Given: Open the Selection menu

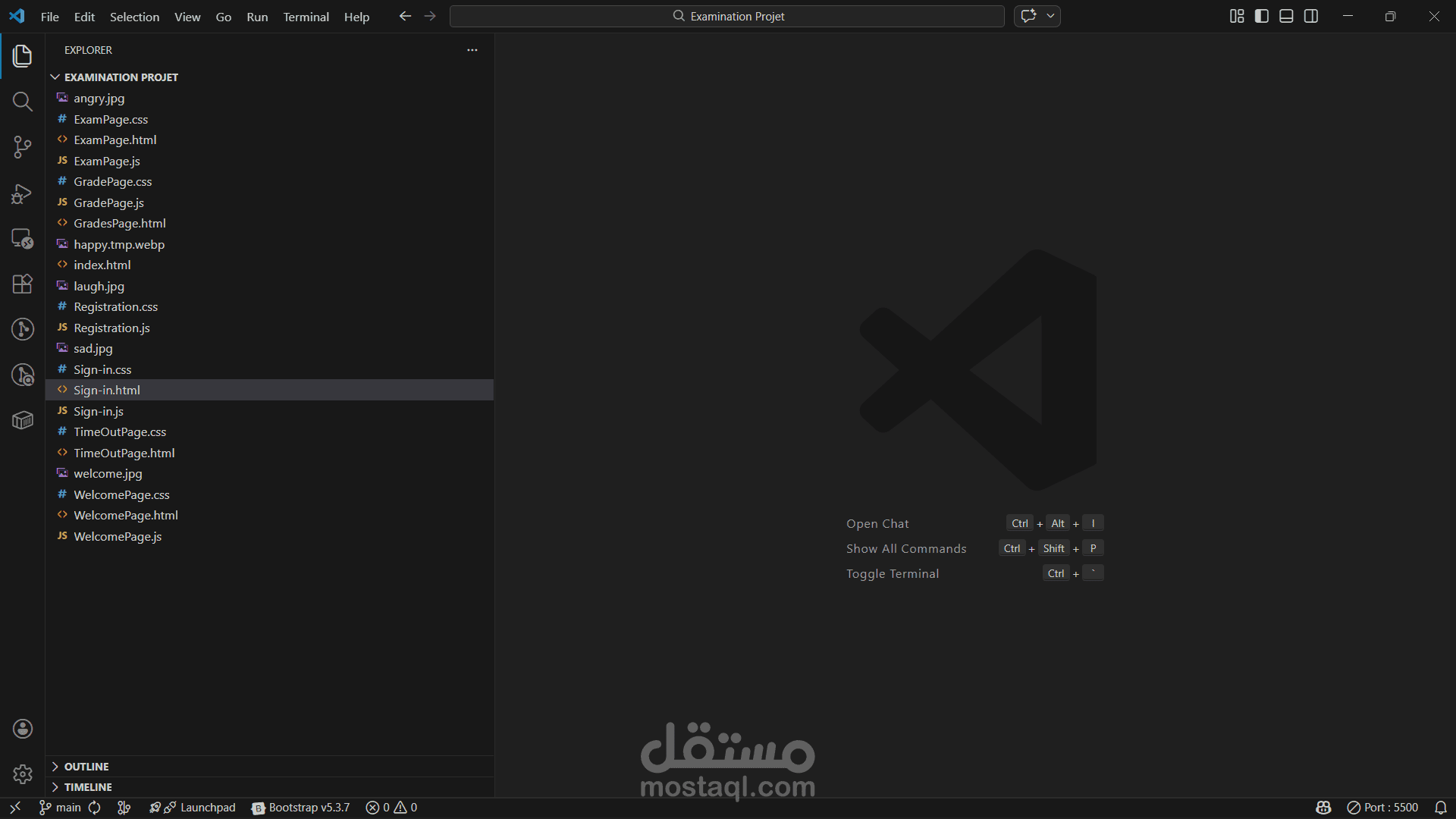Looking at the screenshot, I should [x=134, y=17].
